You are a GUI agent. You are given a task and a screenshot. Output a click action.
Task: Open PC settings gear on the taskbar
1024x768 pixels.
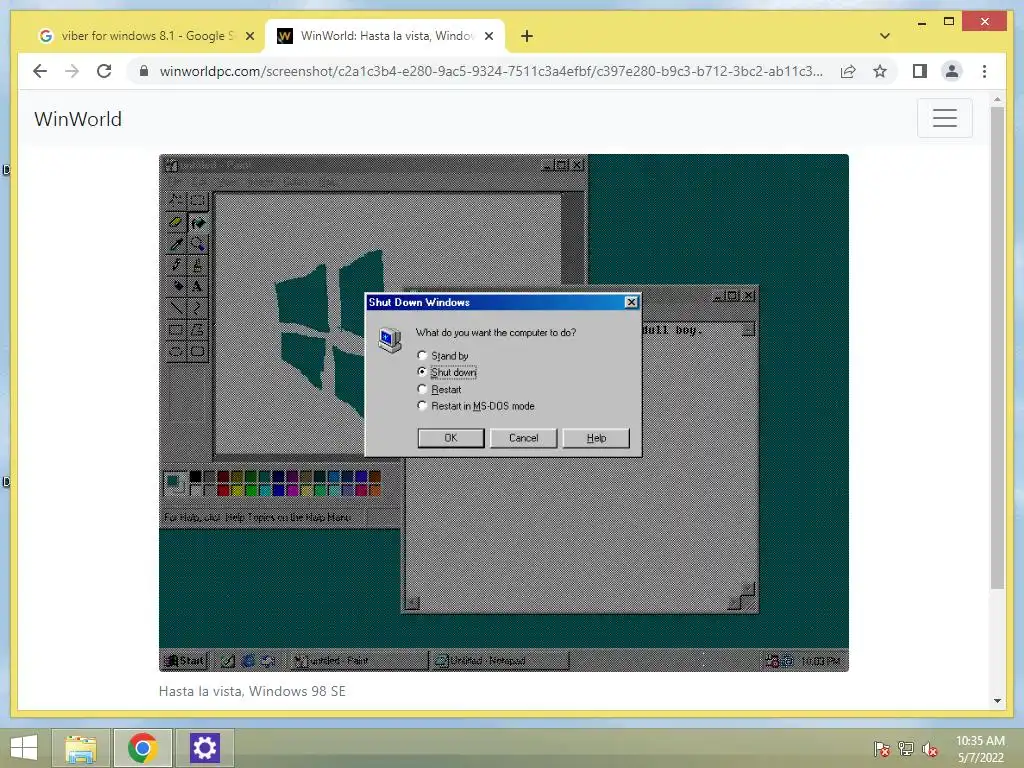[204, 748]
